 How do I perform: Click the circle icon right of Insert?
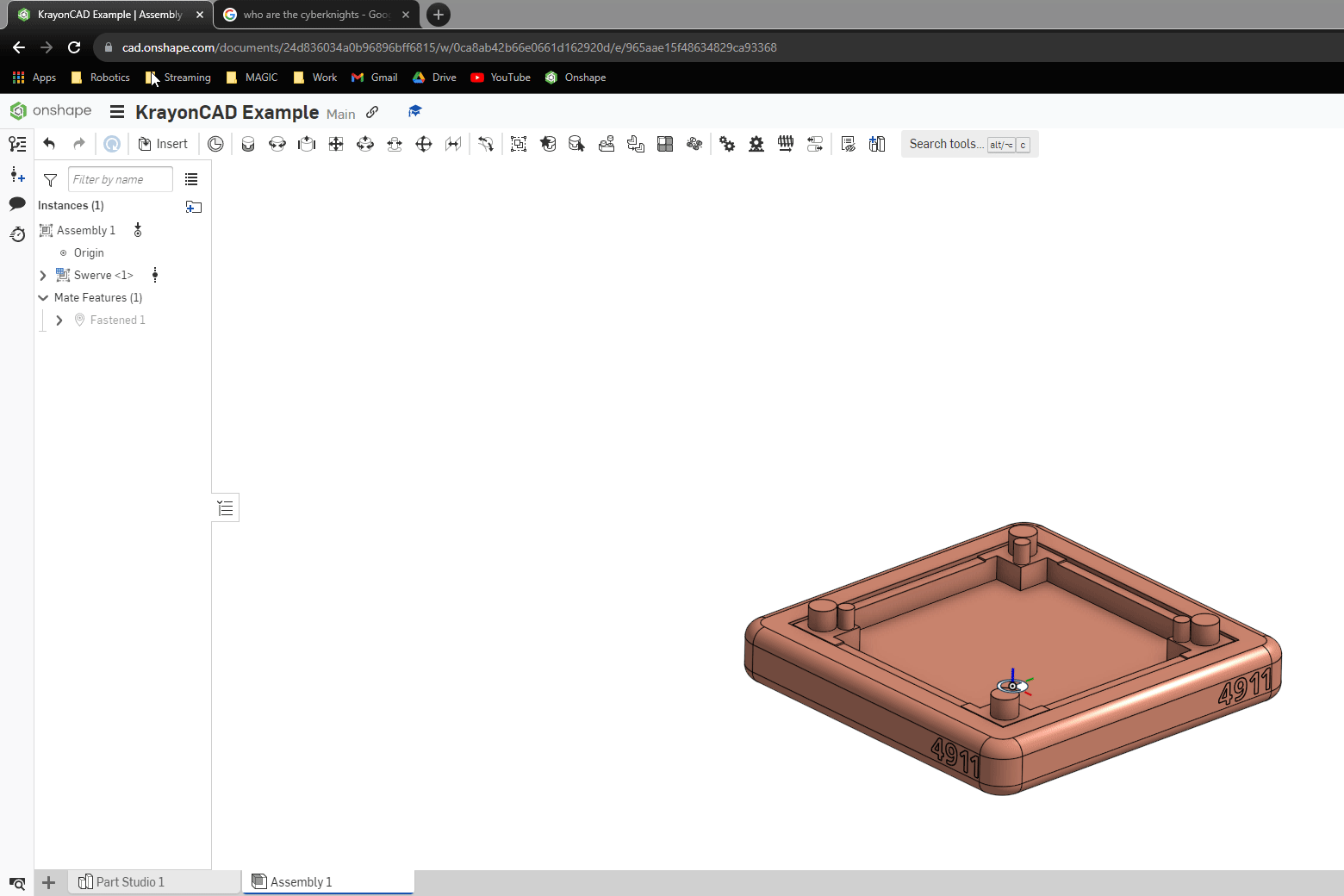[215, 144]
